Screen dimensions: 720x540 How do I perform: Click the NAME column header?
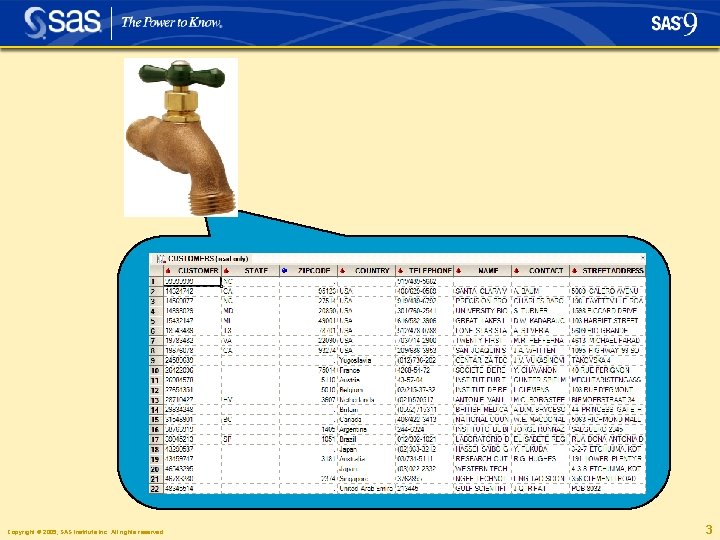482,270
